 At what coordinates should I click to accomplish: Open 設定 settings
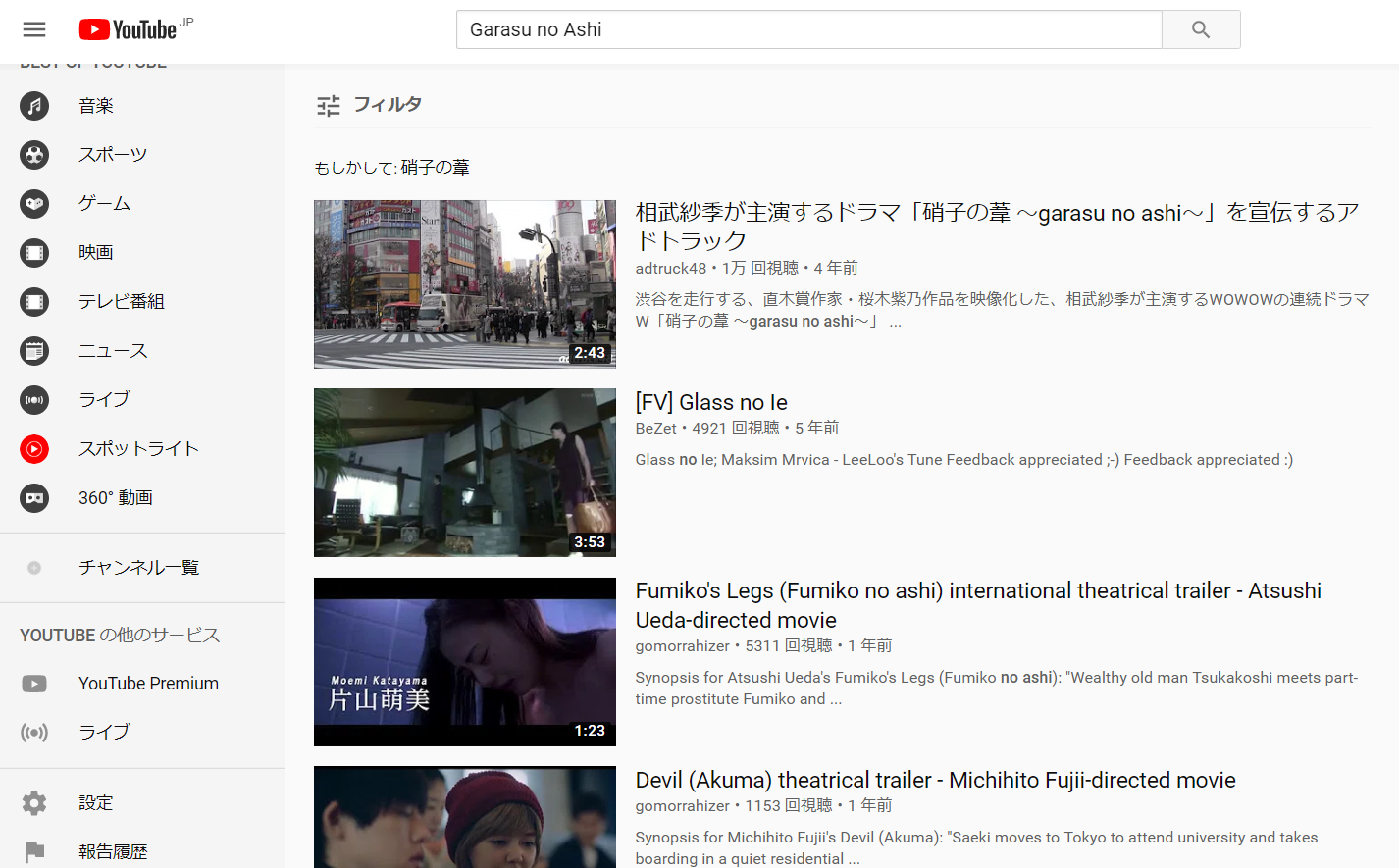[x=96, y=803]
